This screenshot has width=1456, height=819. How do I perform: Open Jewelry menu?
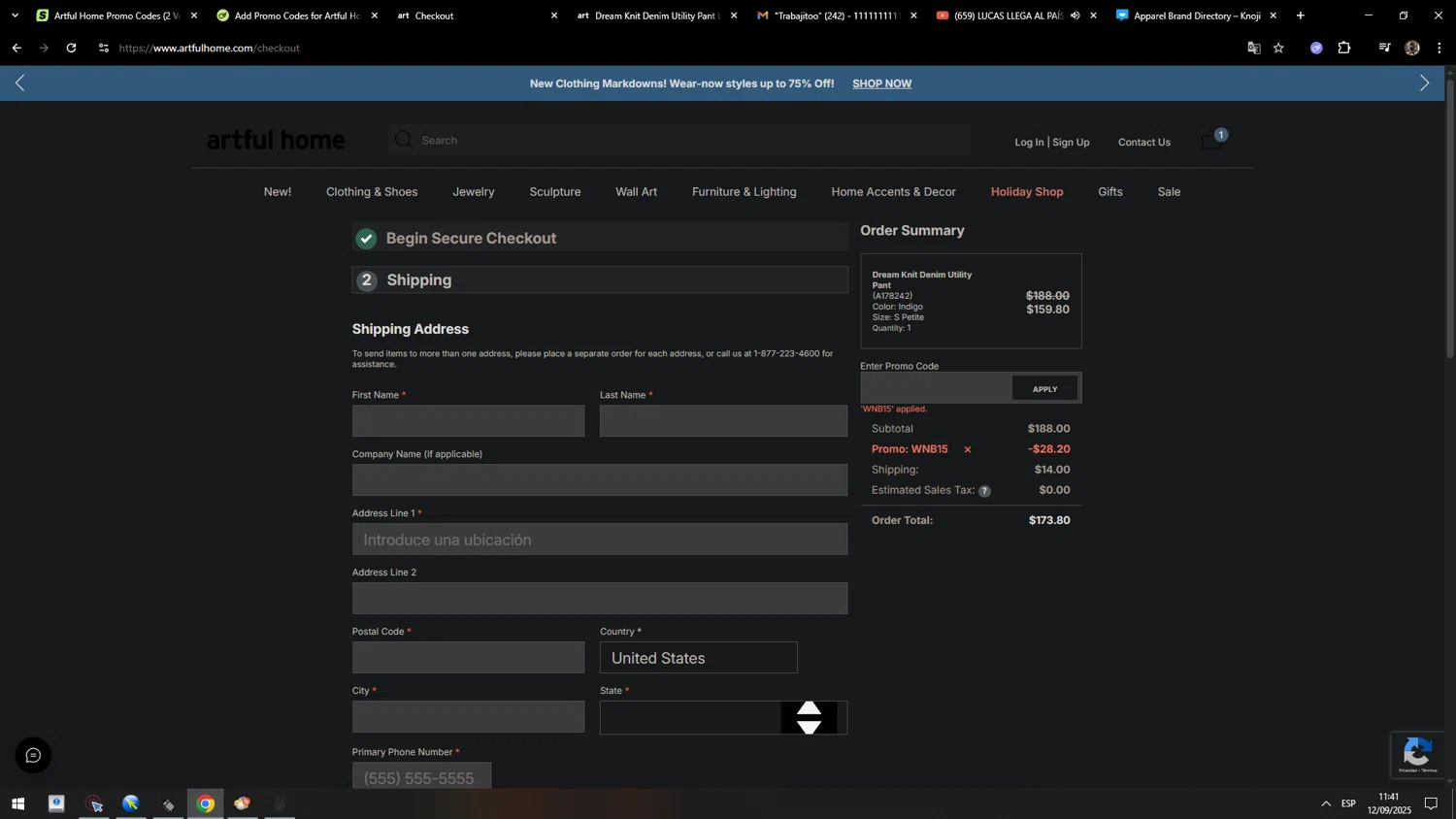474,192
